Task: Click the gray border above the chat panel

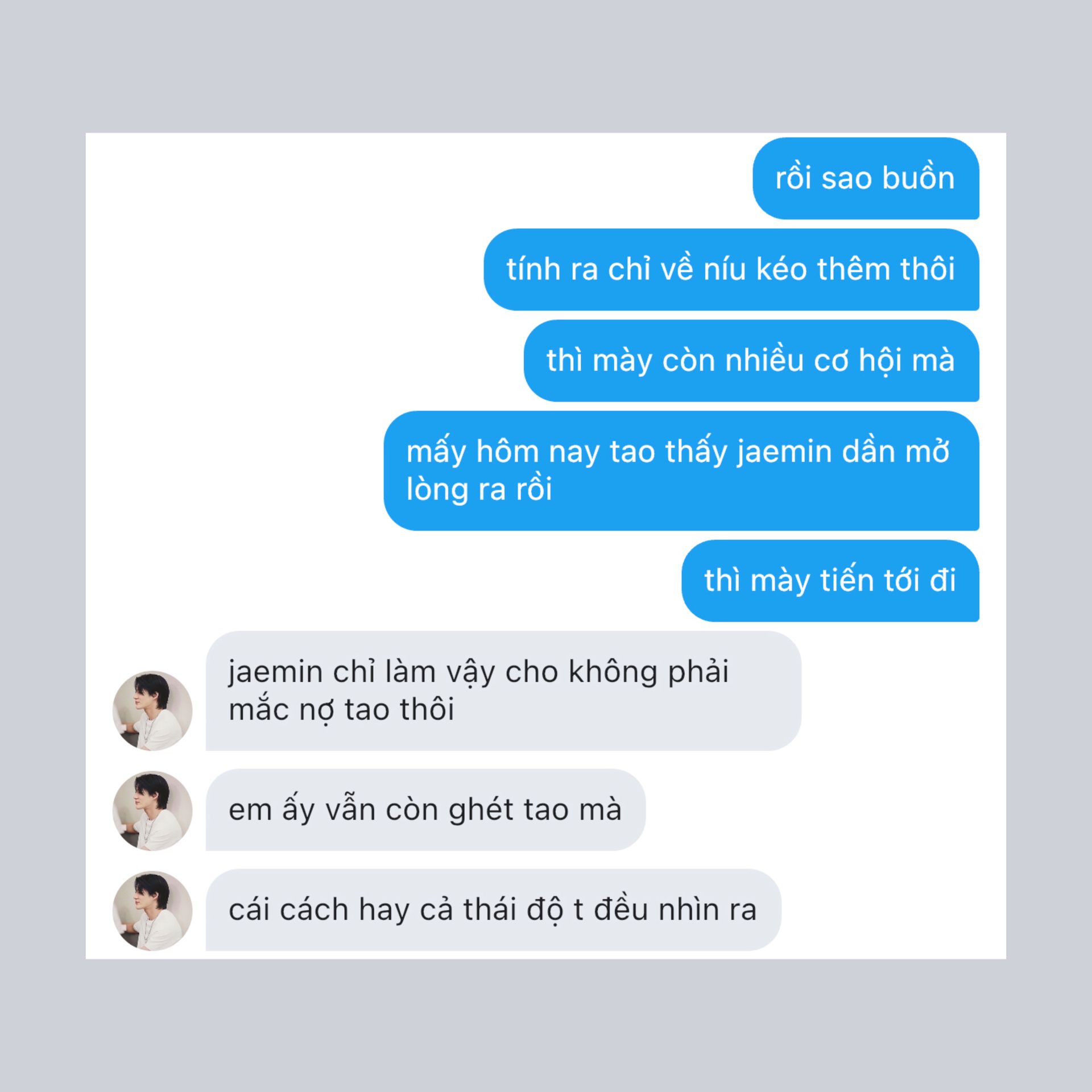Action: click(x=546, y=66)
